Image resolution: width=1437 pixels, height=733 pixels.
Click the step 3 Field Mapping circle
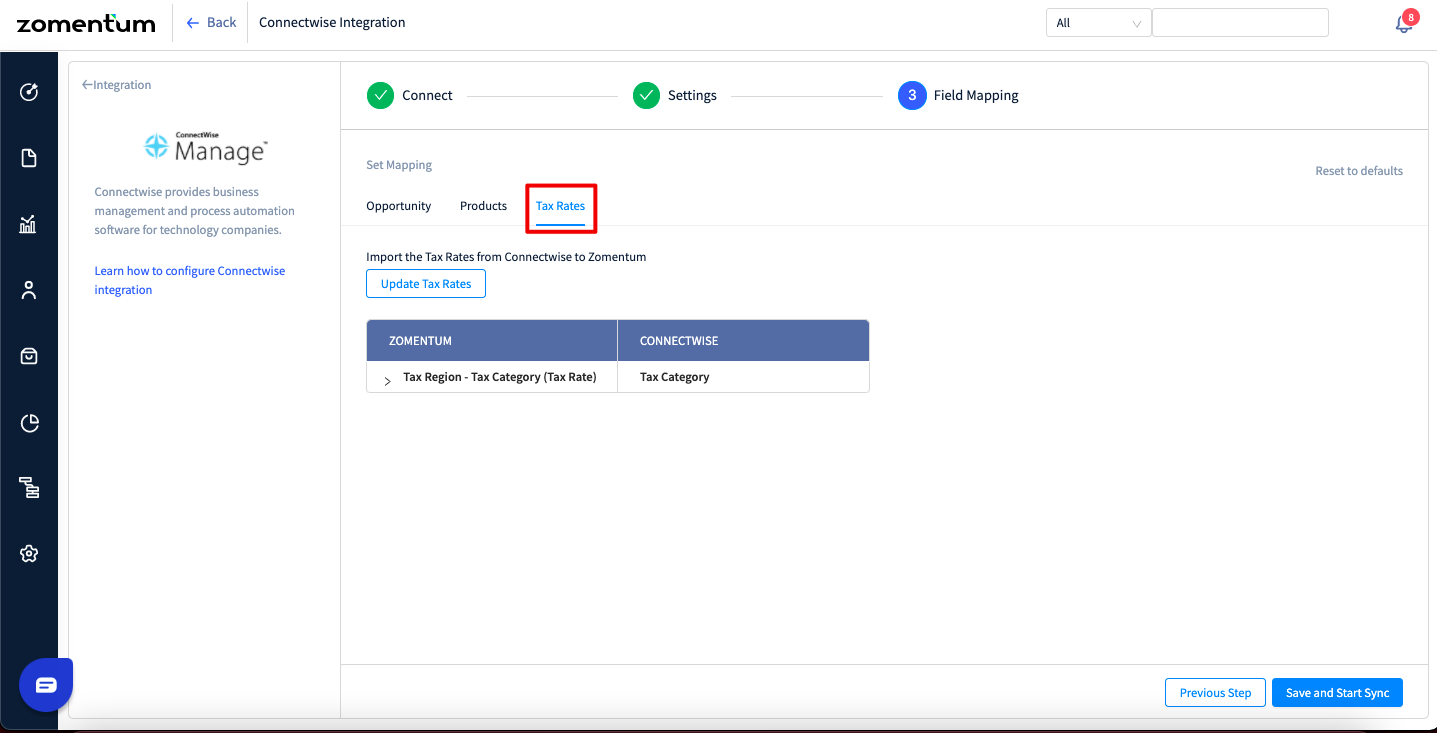(912, 96)
